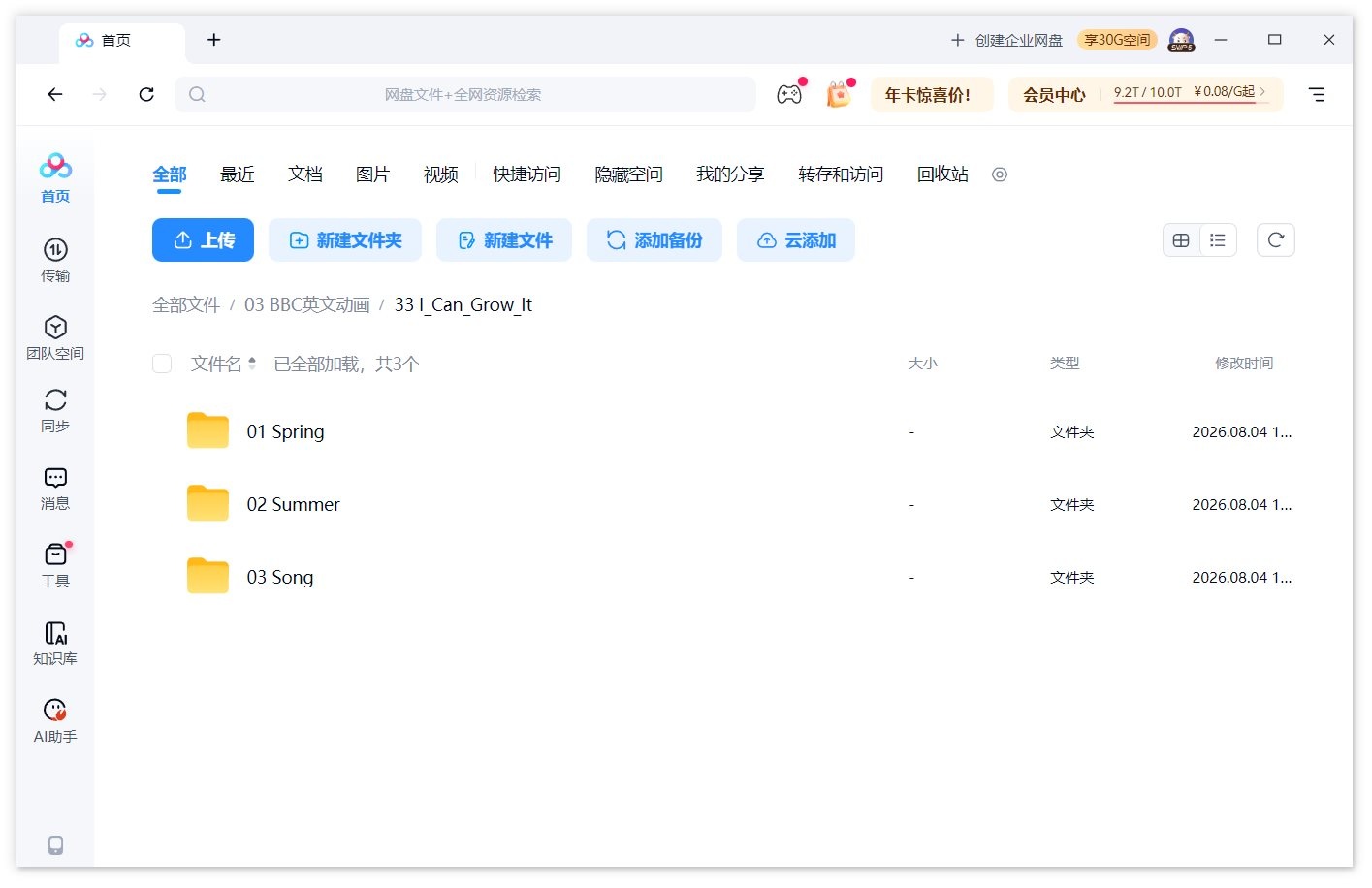Click 33 I_Can_Grow_It breadcrumb text

[463, 304]
